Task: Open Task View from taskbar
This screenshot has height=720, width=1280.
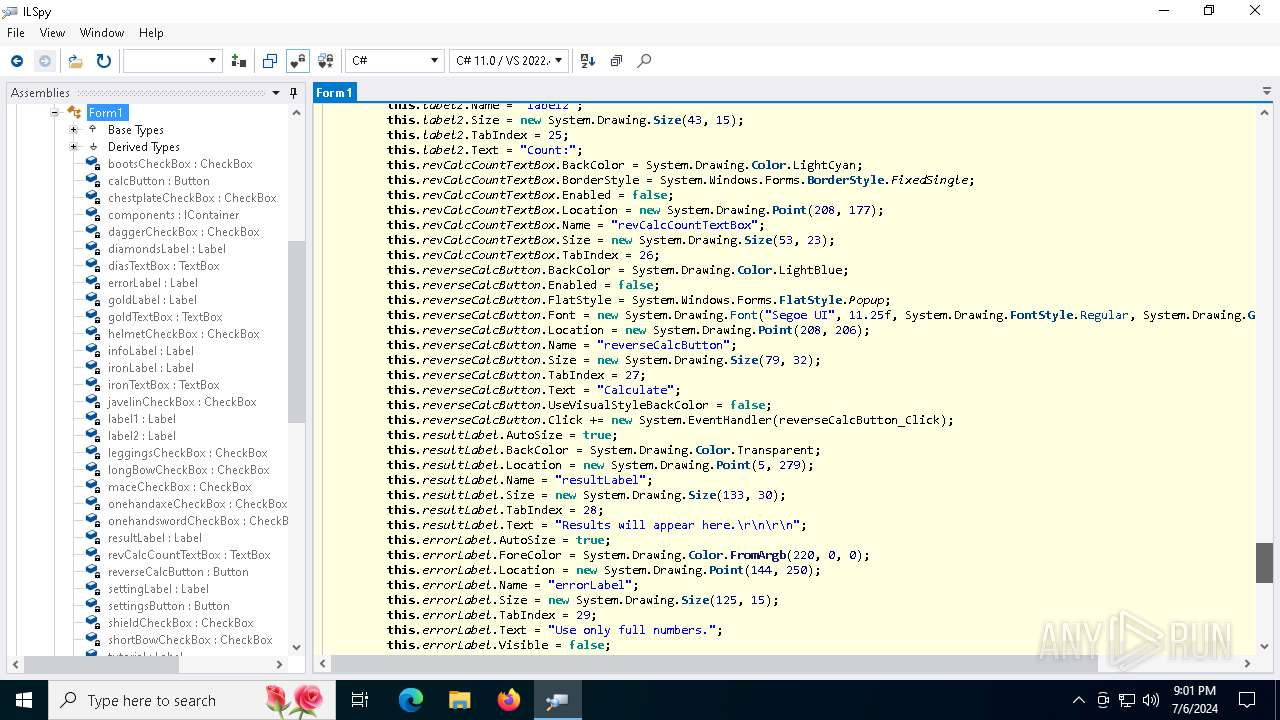Action: click(361, 700)
